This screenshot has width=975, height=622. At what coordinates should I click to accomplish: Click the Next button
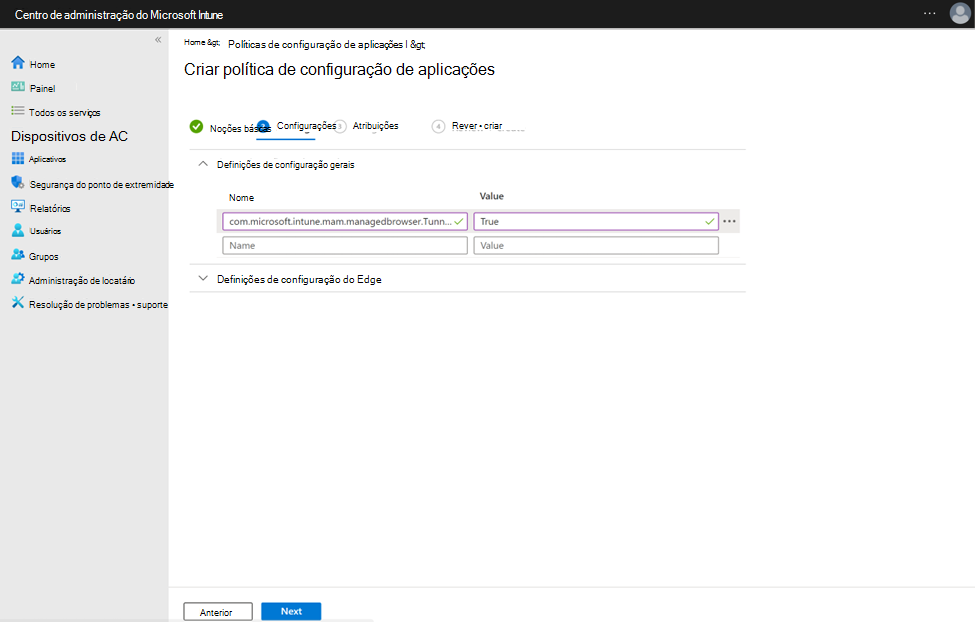click(x=291, y=611)
